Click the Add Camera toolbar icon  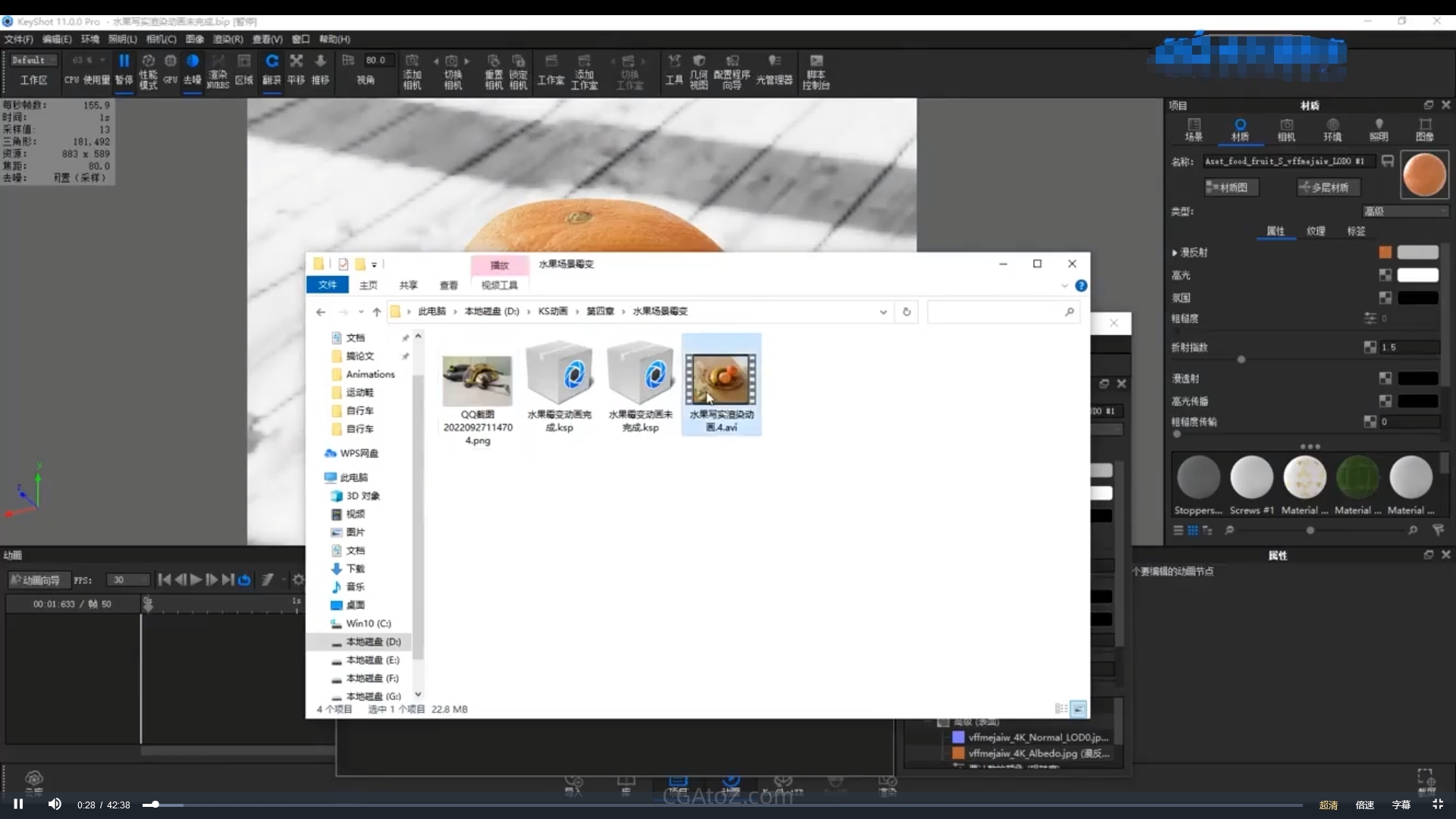point(412,62)
